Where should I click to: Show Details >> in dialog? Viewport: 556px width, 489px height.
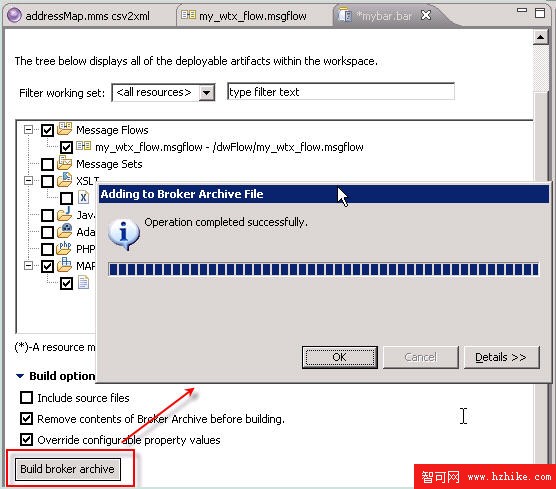(501, 357)
